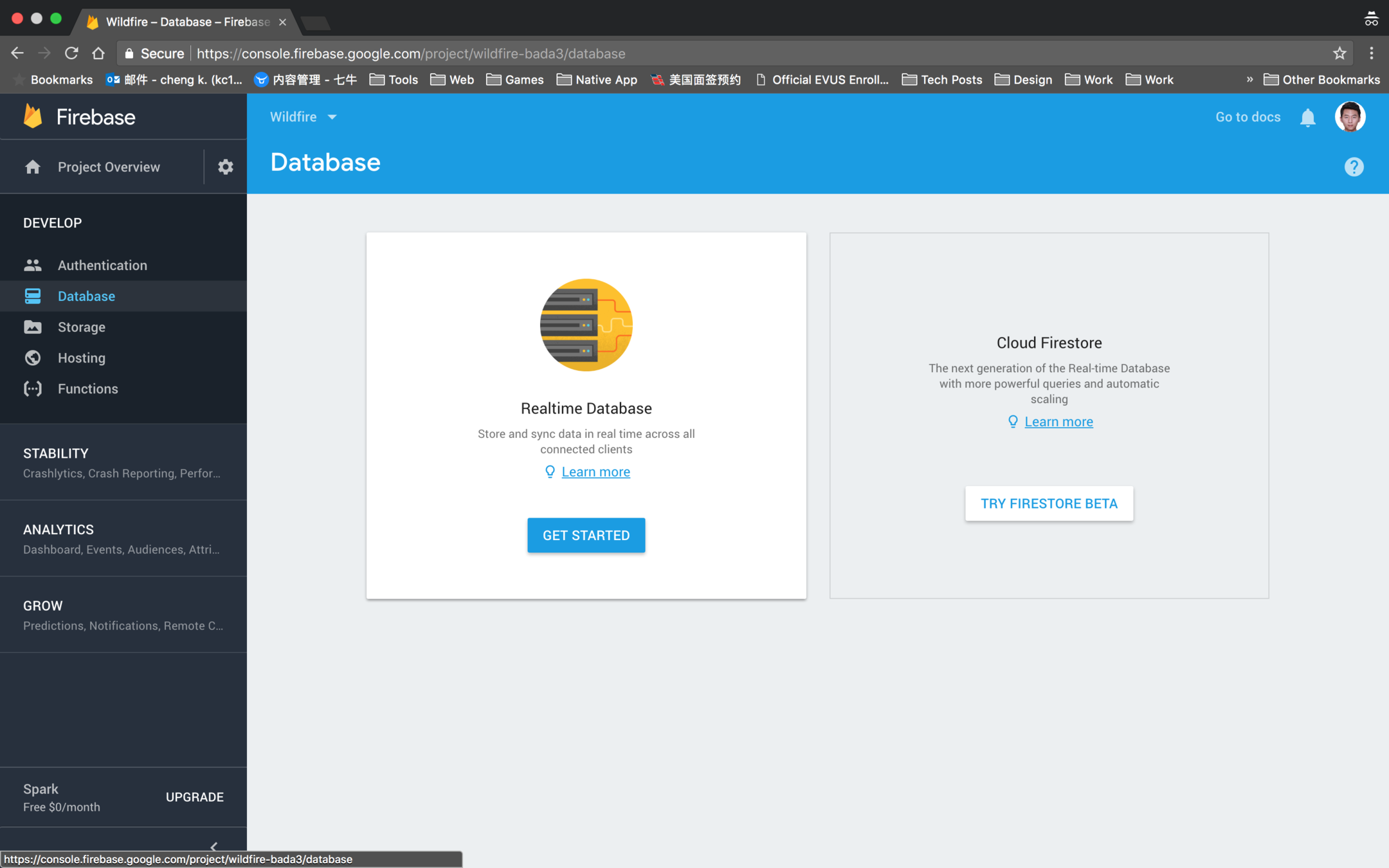The image size is (1389, 868).
Task: Click the Firebase flame logo
Action: point(33,117)
